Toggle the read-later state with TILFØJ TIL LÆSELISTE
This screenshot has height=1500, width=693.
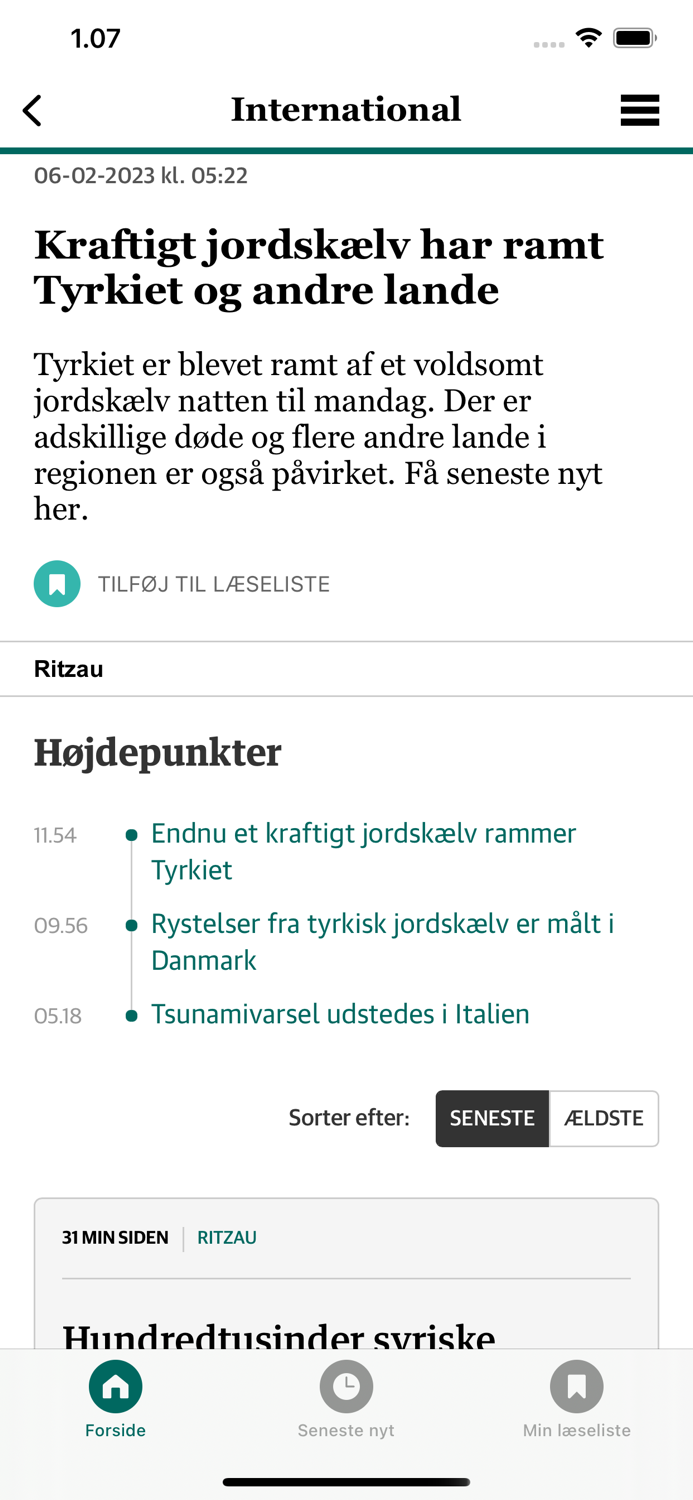coord(213,583)
